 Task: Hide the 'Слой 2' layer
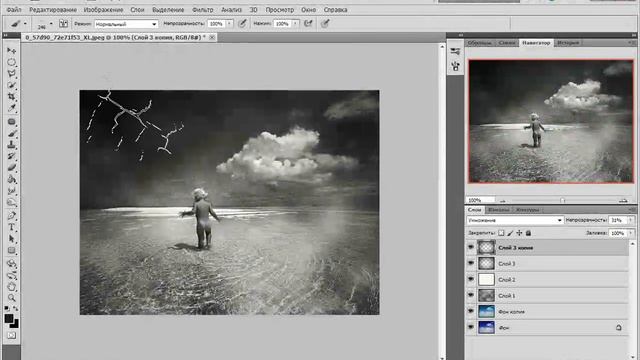[x=471, y=279]
